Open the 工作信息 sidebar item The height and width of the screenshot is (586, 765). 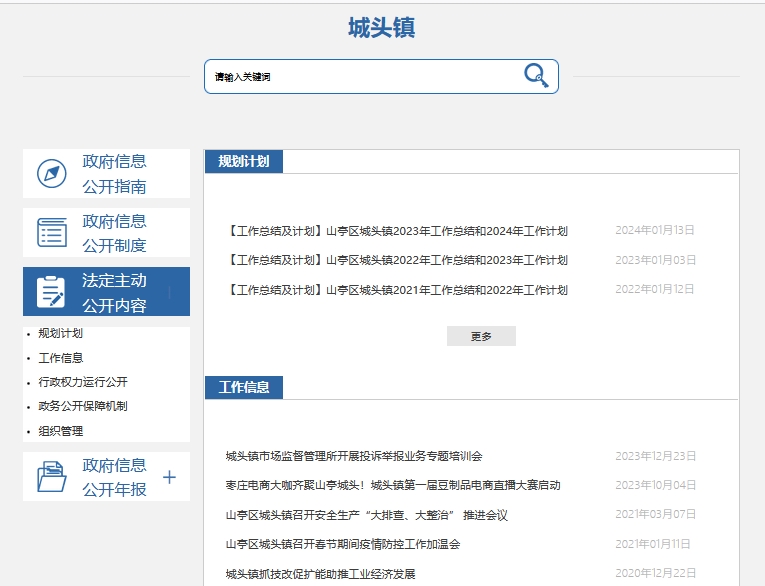tap(60, 358)
